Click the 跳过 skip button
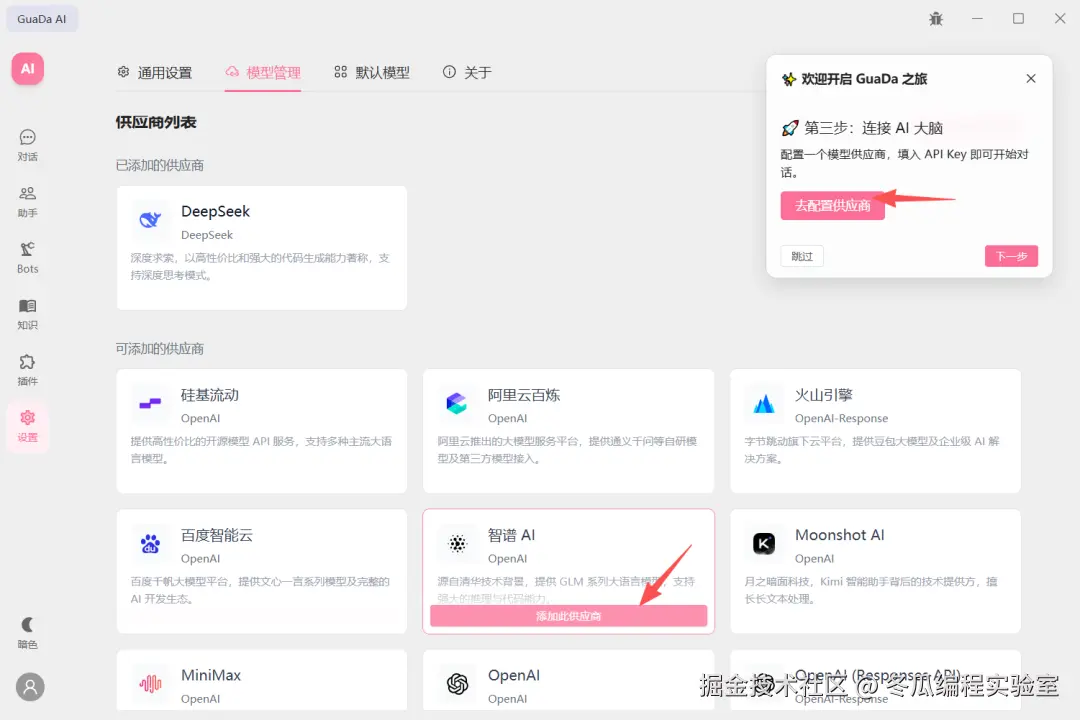Viewport: 1080px width, 720px height. (802, 256)
